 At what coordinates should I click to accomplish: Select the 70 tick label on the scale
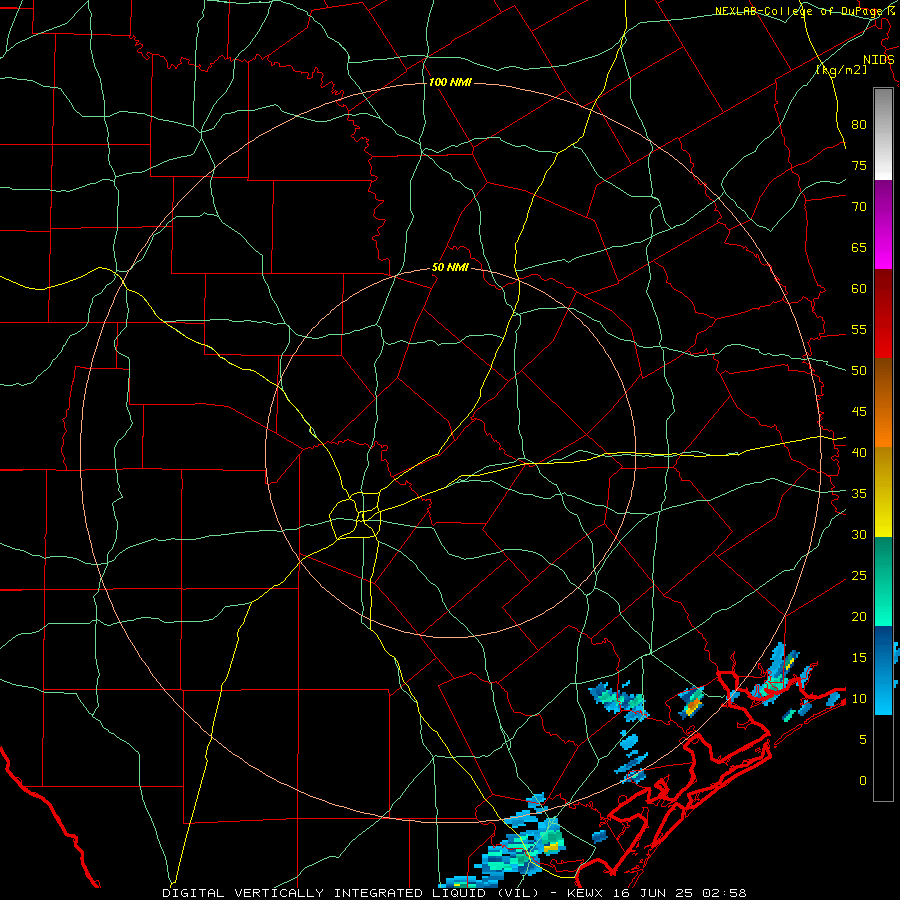pos(859,207)
